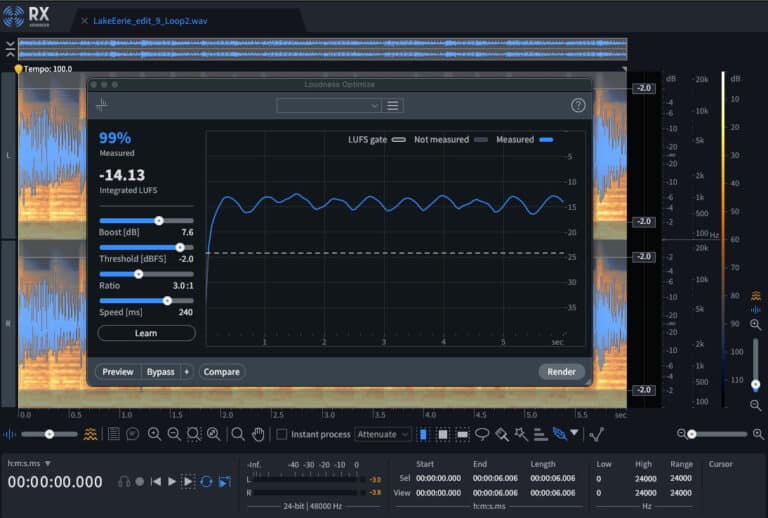Open the preset list menu icon
Screen dimensions: 768x518
(x=393, y=105)
